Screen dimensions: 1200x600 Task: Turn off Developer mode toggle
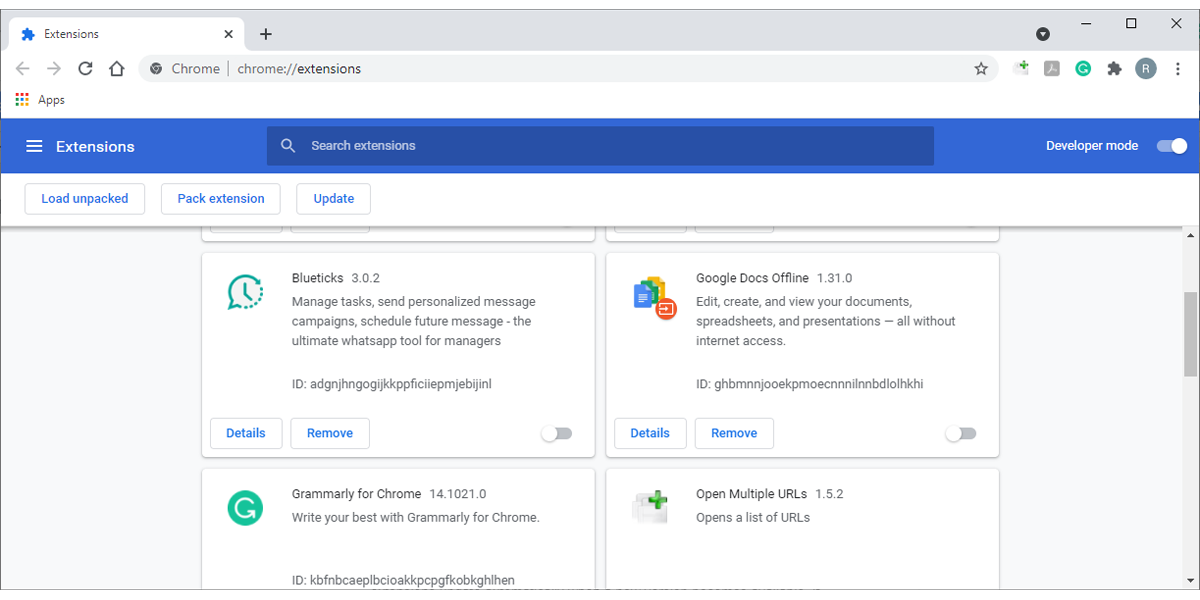coord(1171,146)
